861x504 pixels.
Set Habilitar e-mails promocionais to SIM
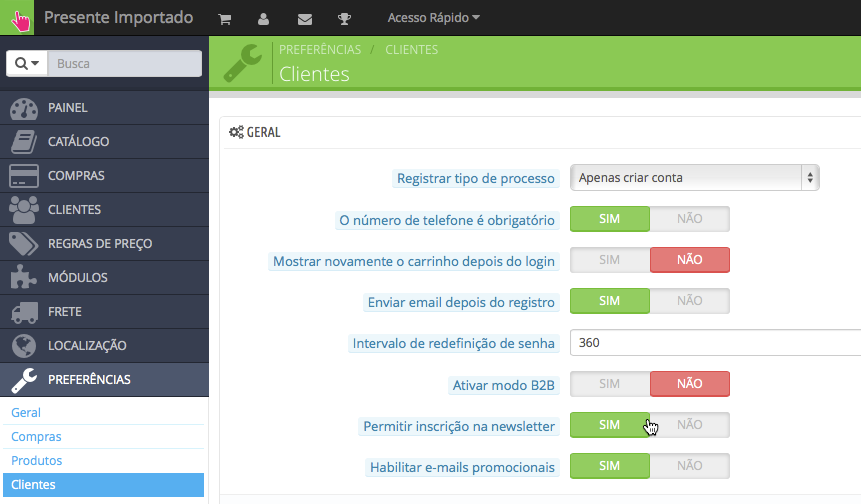(x=610, y=466)
